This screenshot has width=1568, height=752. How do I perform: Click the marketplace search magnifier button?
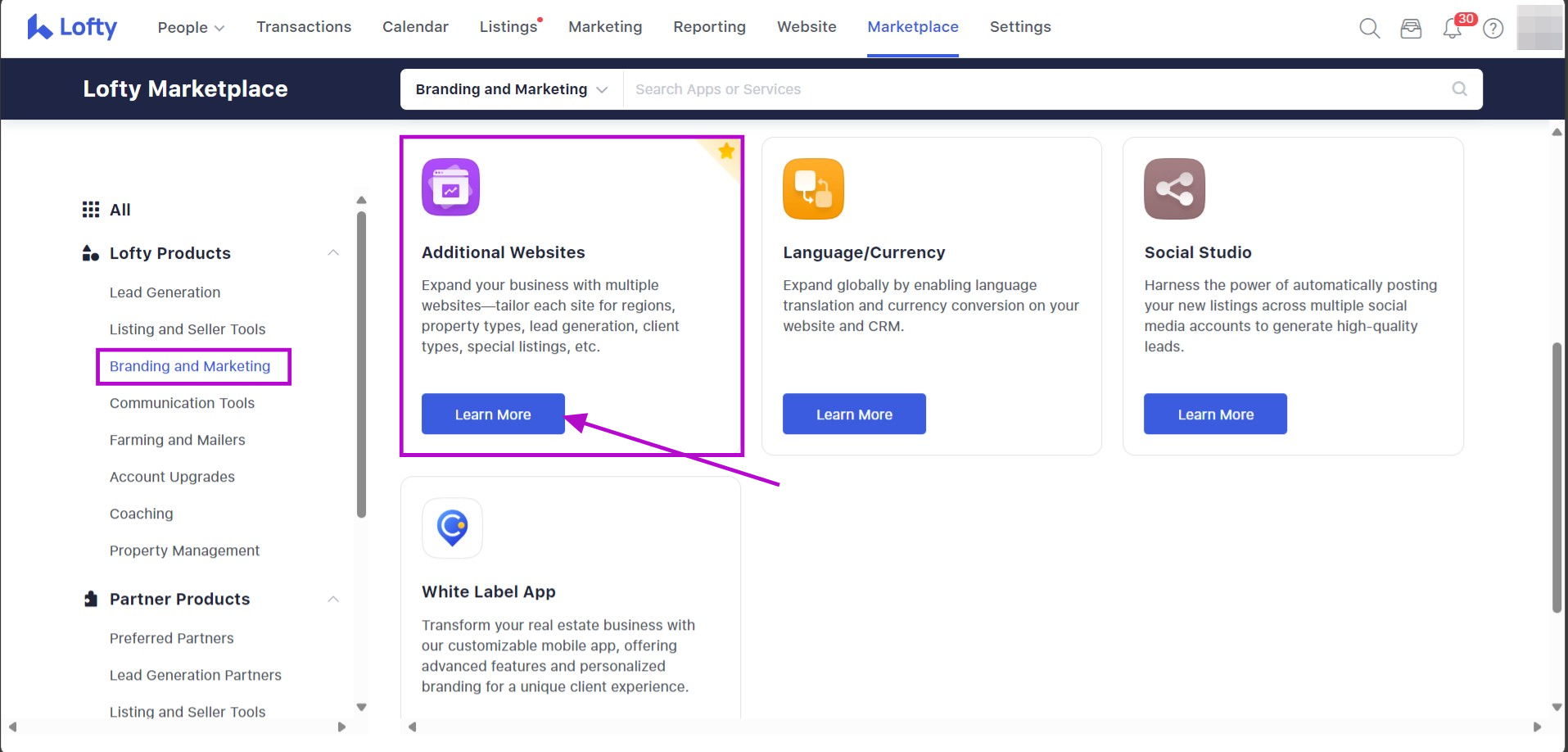(x=1459, y=88)
